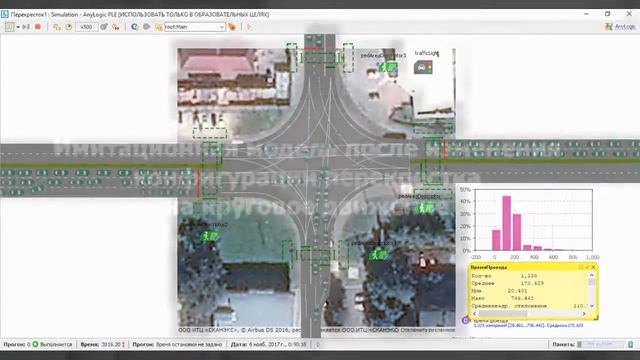
Task: Click the AnyLogic logo icon
Action: coord(609,27)
